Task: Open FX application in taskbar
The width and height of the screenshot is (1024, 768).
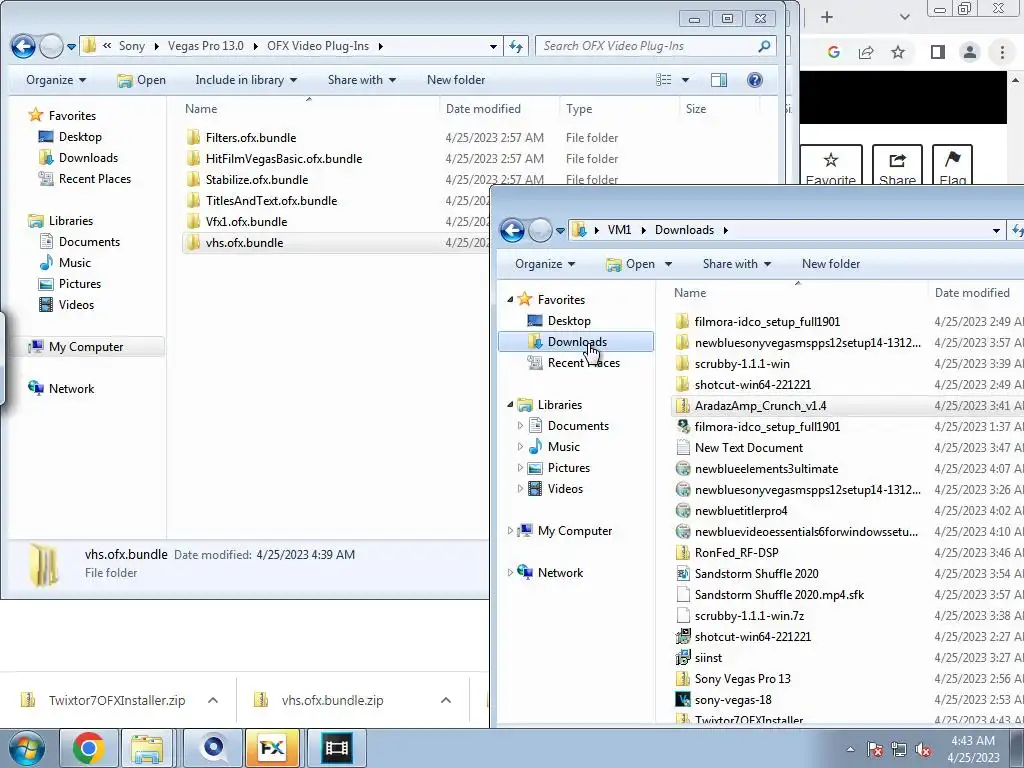Action: 272,748
